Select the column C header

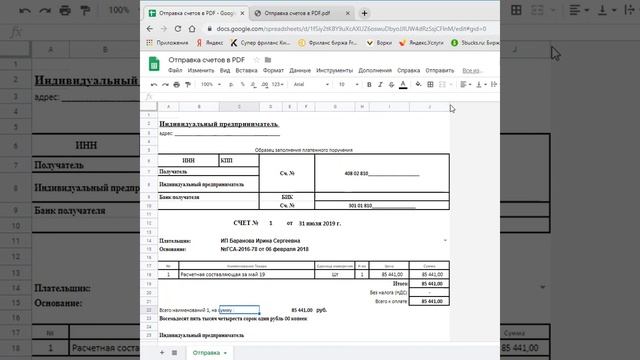pyautogui.click(x=239, y=107)
